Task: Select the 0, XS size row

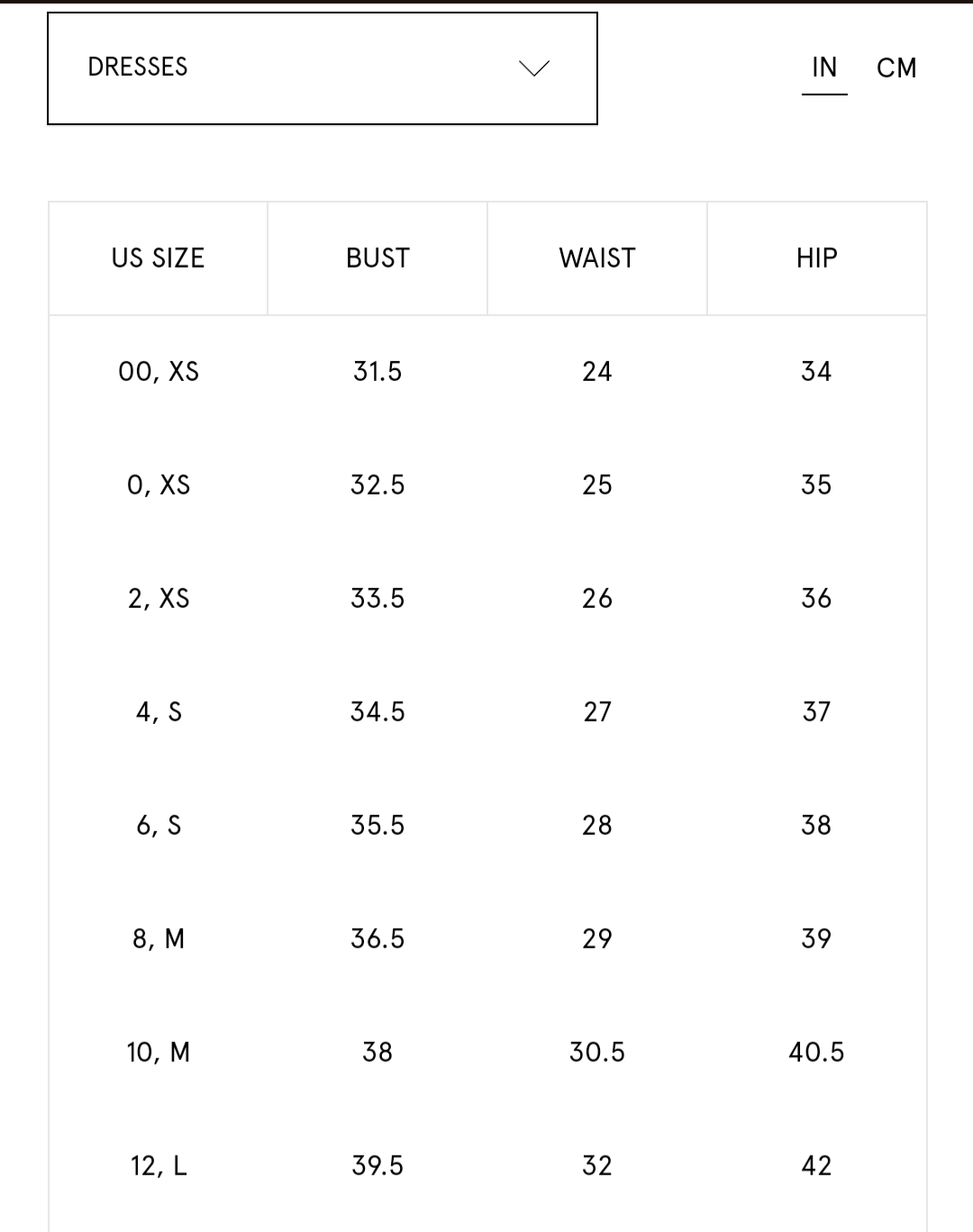Action: point(159,485)
